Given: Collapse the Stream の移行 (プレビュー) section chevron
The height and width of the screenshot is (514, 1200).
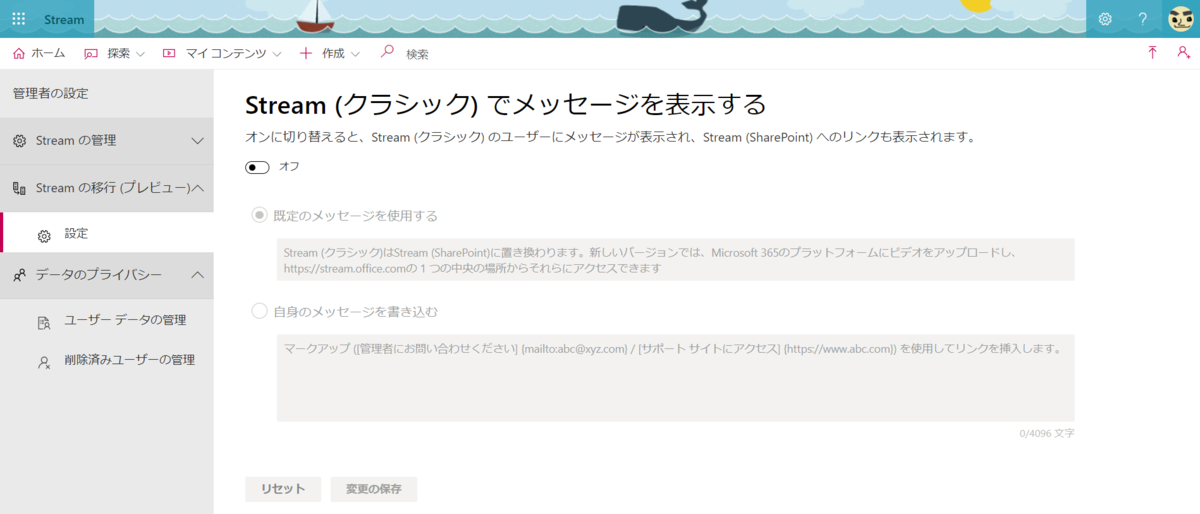Looking at the screenshot, I should point(198,188).
